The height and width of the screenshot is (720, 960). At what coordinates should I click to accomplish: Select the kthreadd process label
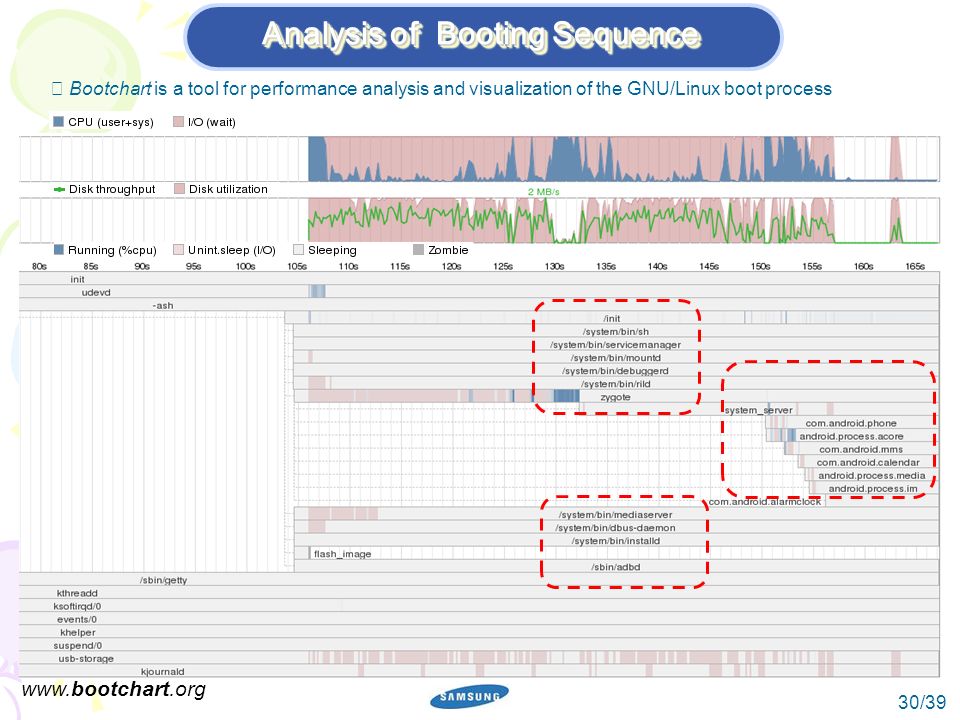pos(77,593)
